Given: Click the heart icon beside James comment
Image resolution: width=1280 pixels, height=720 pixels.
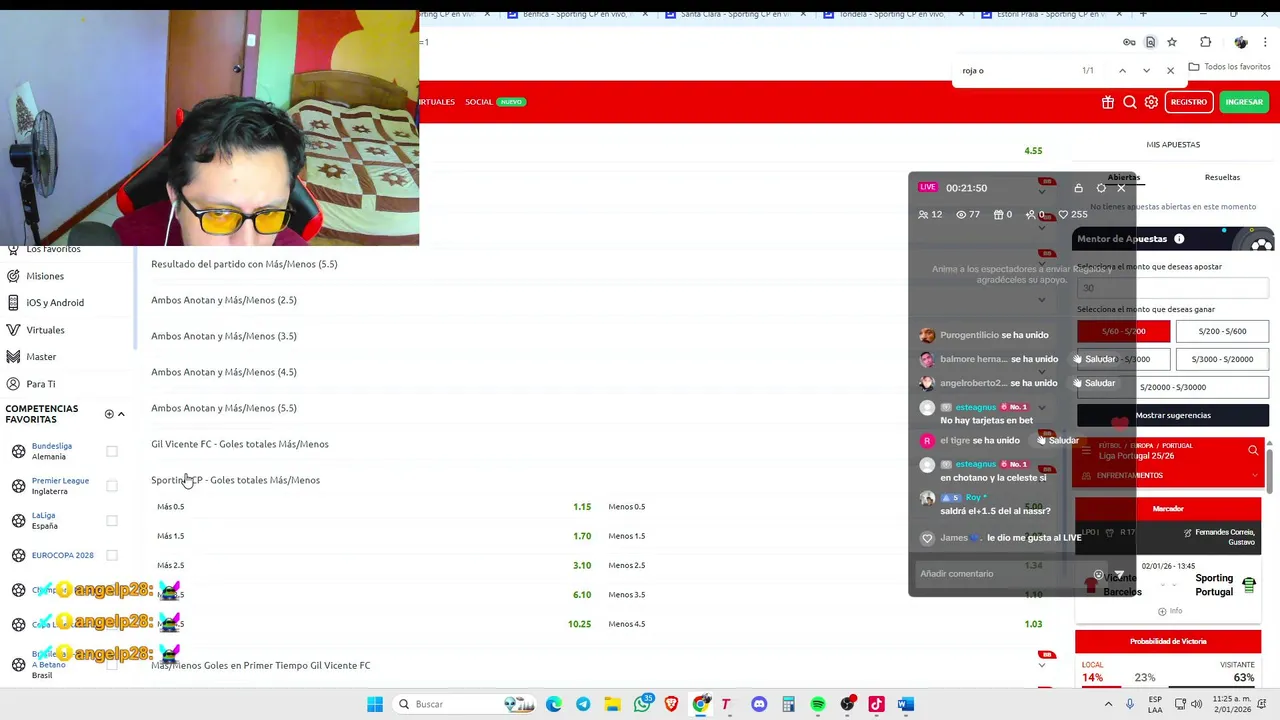Looking at the screenshot, I should pos(927,538).
